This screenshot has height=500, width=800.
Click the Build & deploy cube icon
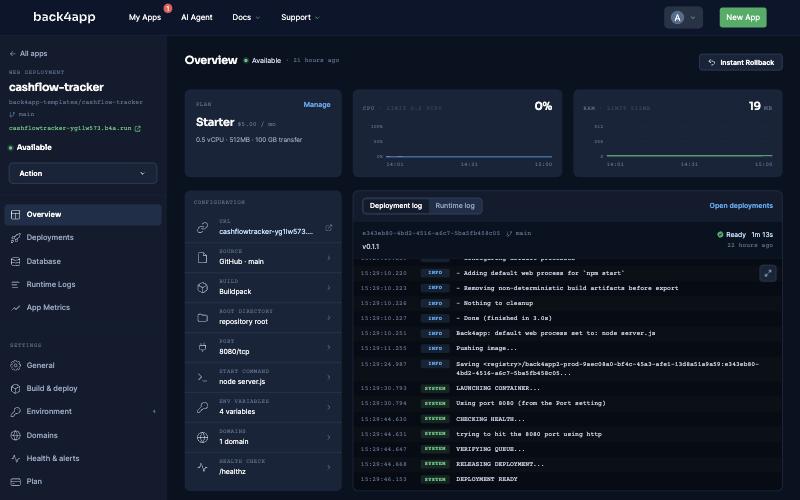[x=15, y=388]
